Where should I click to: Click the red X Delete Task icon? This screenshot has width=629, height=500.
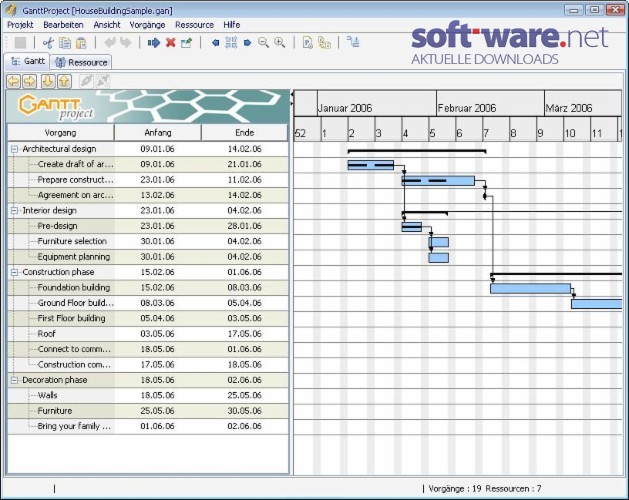click(x=170, y=43)
